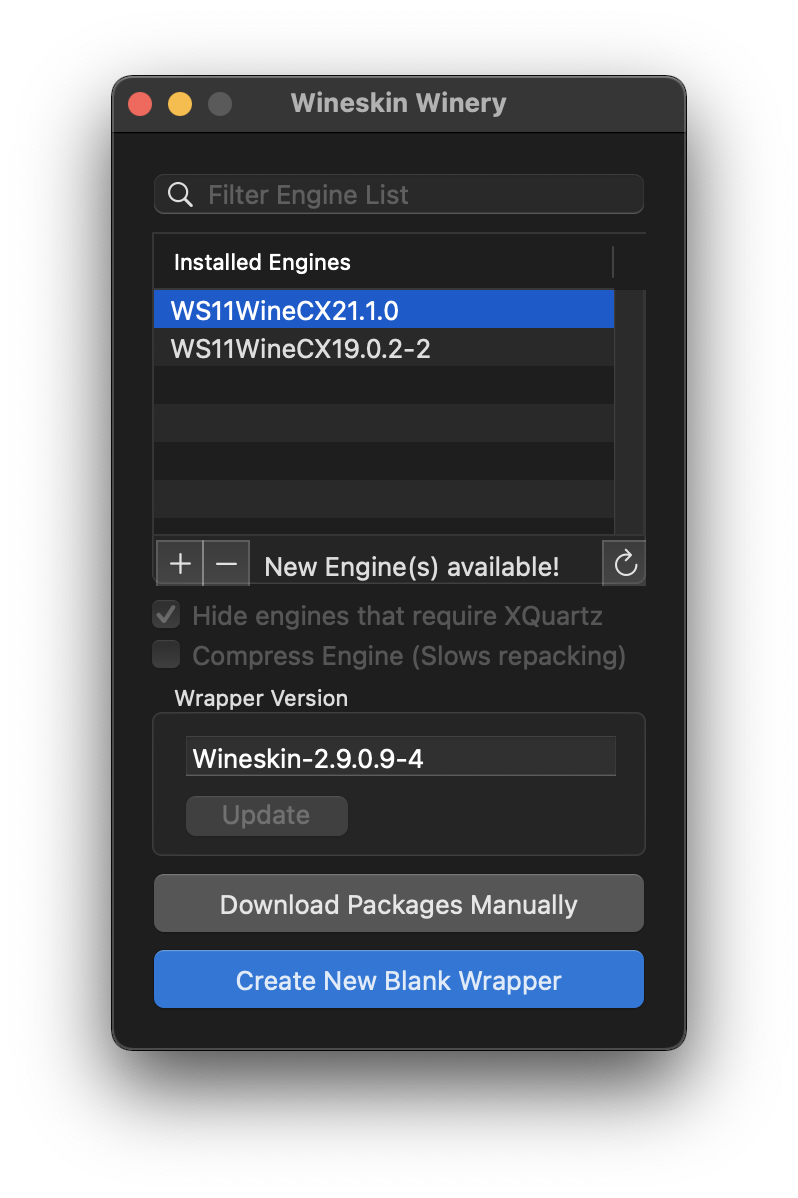Image resolution: width=798 pixels, height=1198 pixels.
Task: Click the Filter Engine List search field
Action: [400, 193]
